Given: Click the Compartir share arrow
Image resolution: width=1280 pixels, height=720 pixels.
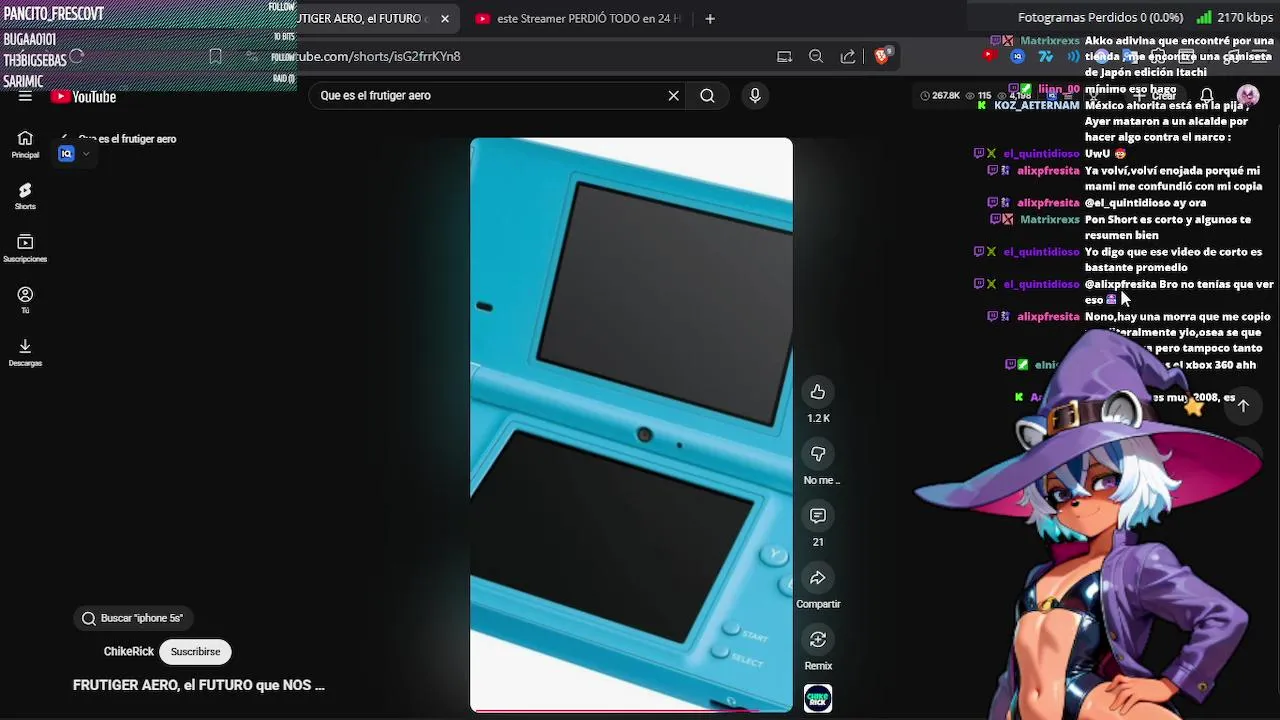Looking at the screenshot, I should [818, 578].
